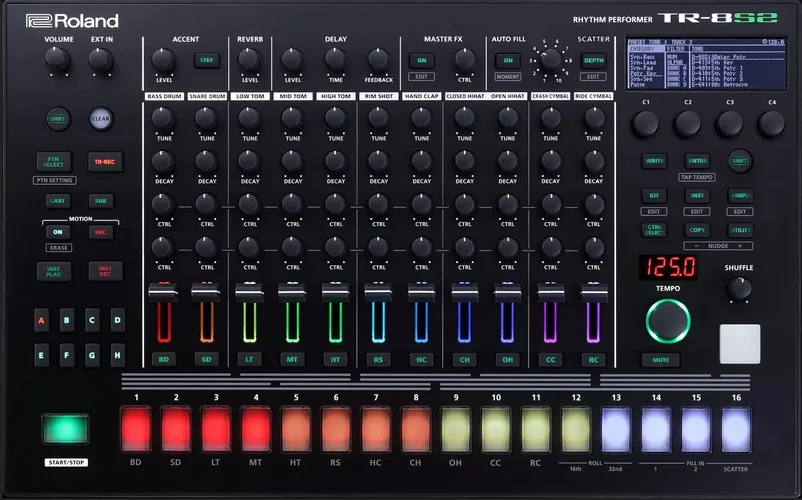This screenshot has width=802, height=500.
Task: Select pattern variation A
Action: [41, 321]
